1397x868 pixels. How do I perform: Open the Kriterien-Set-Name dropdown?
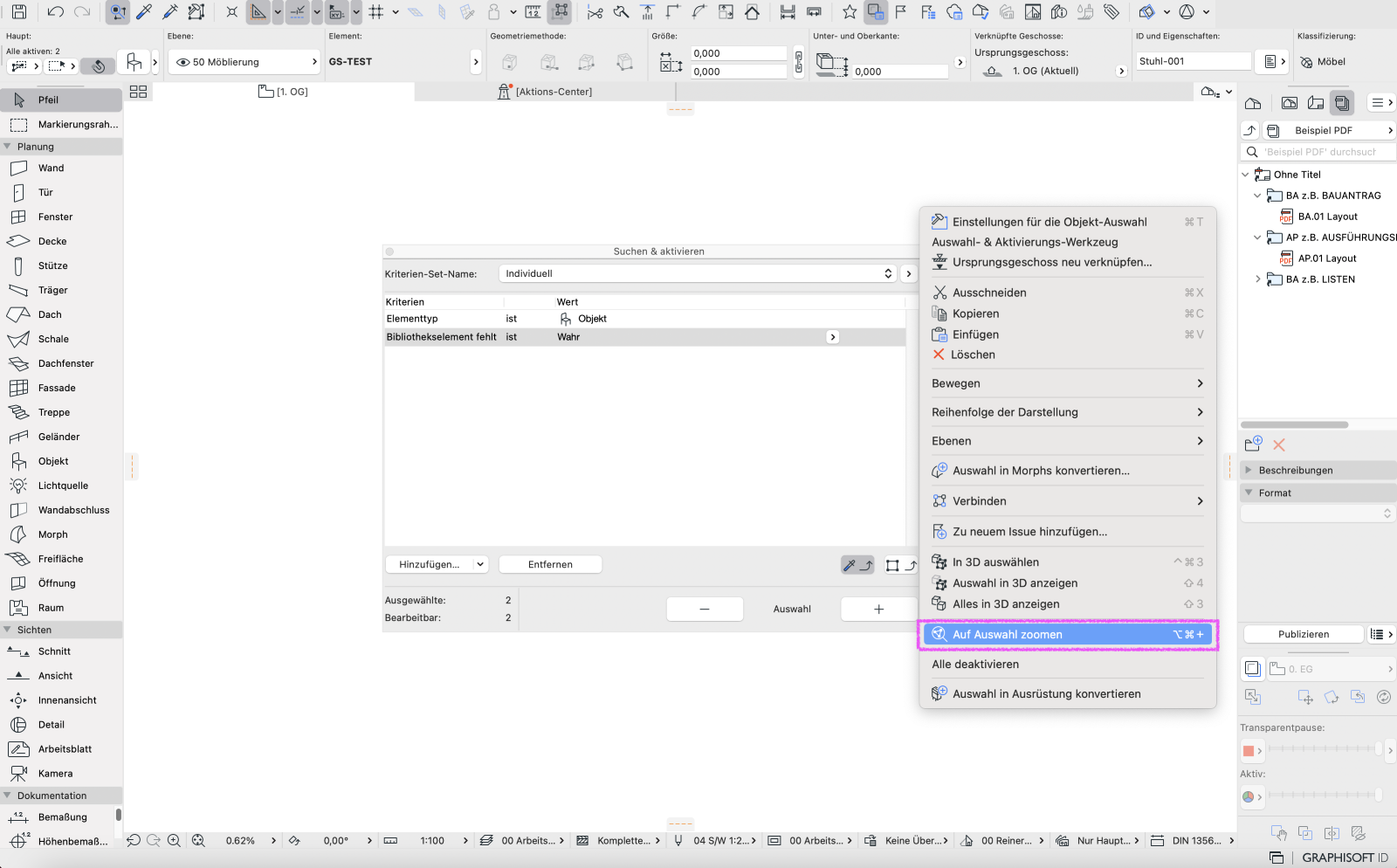(x=698, y=273)
